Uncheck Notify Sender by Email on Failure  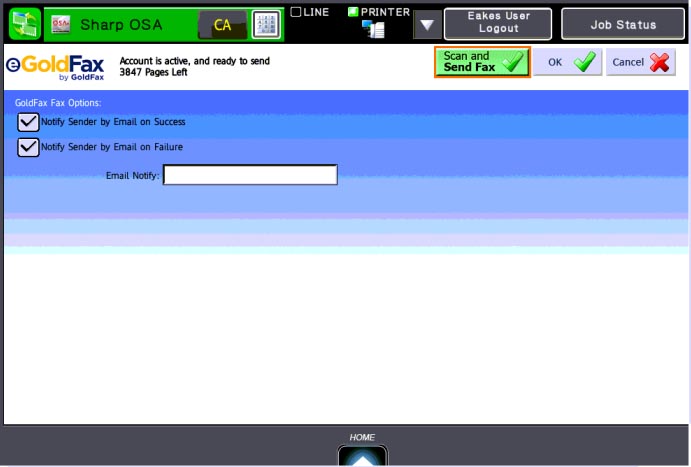point(28,147)
